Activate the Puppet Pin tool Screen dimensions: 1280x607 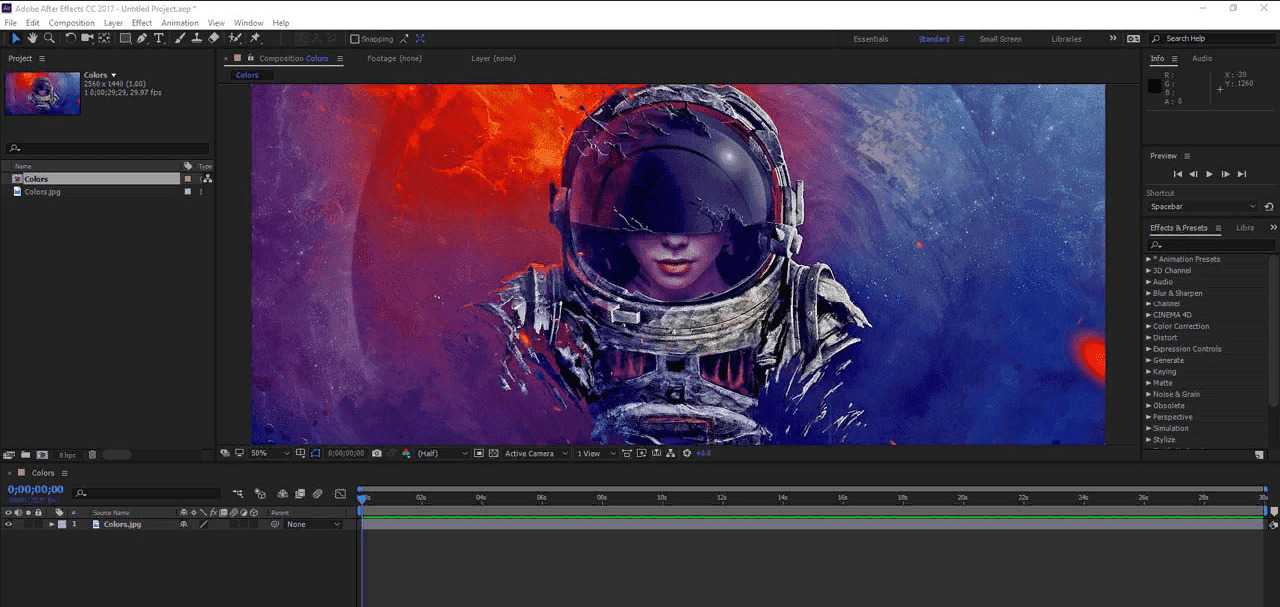point(255,38)
